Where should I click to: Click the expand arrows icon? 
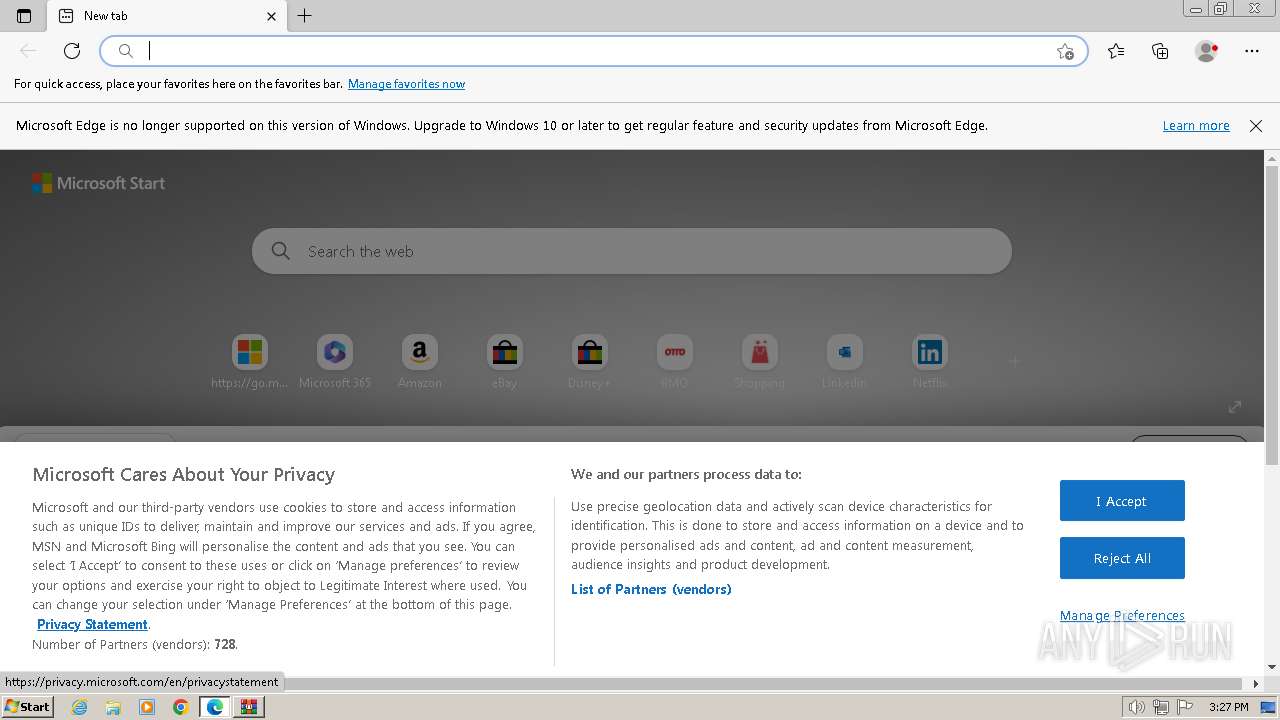(x=1235, y=406)
